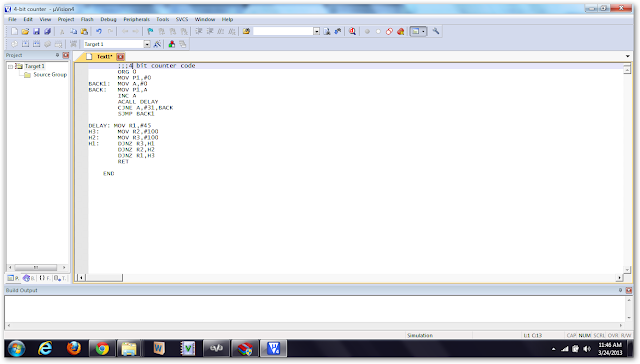
Task: Open the Window menu
Action: click(205, 19)
